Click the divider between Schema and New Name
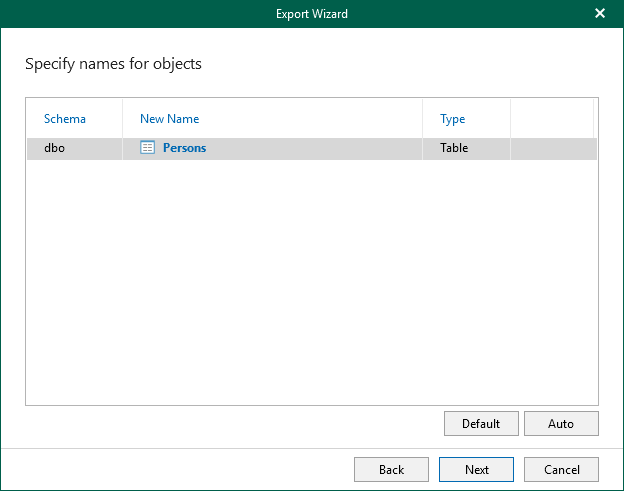Screen dimensions: 624x491 click(x=122, y=119)
